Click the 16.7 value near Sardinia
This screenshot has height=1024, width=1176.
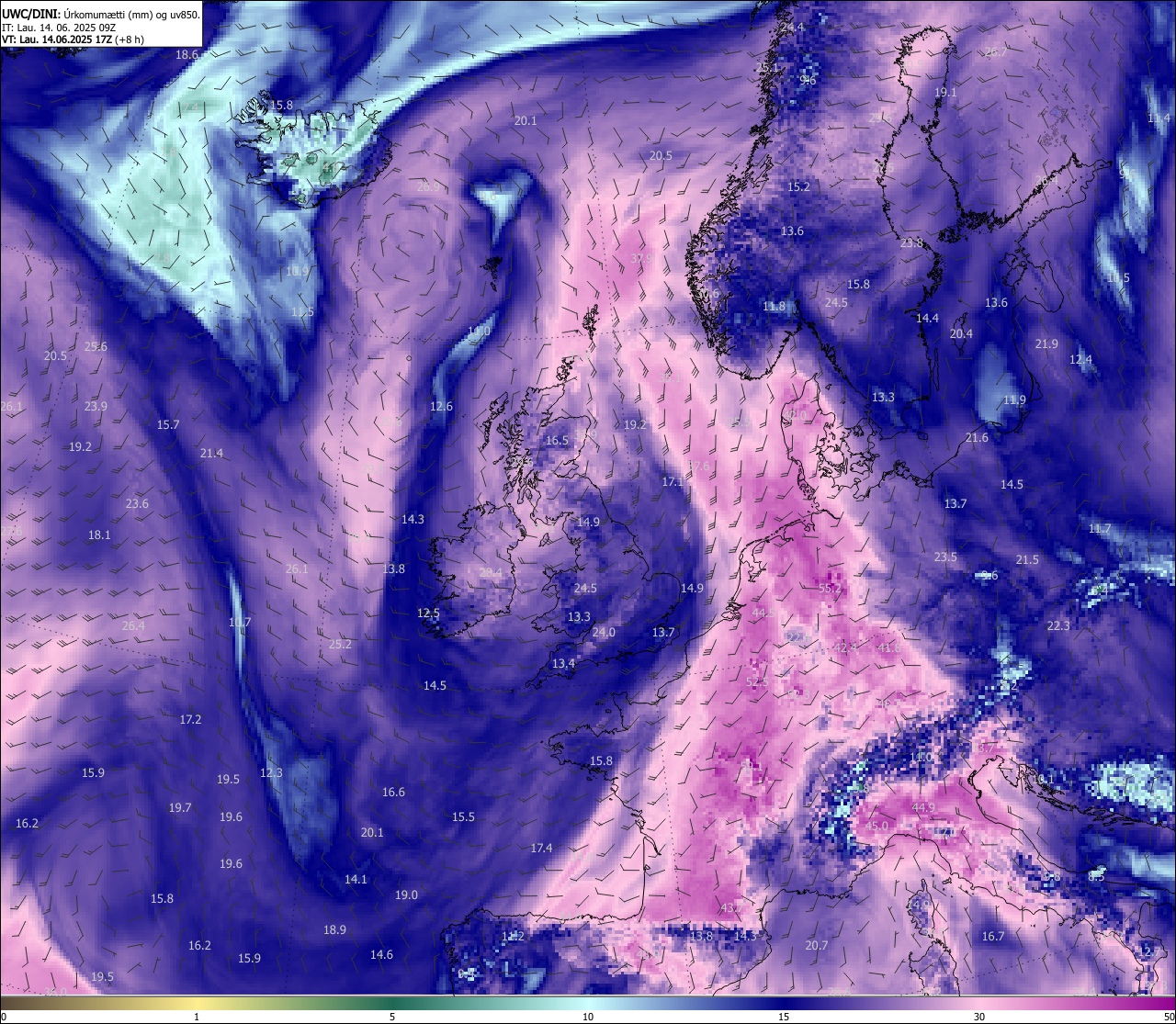(992, 936)
